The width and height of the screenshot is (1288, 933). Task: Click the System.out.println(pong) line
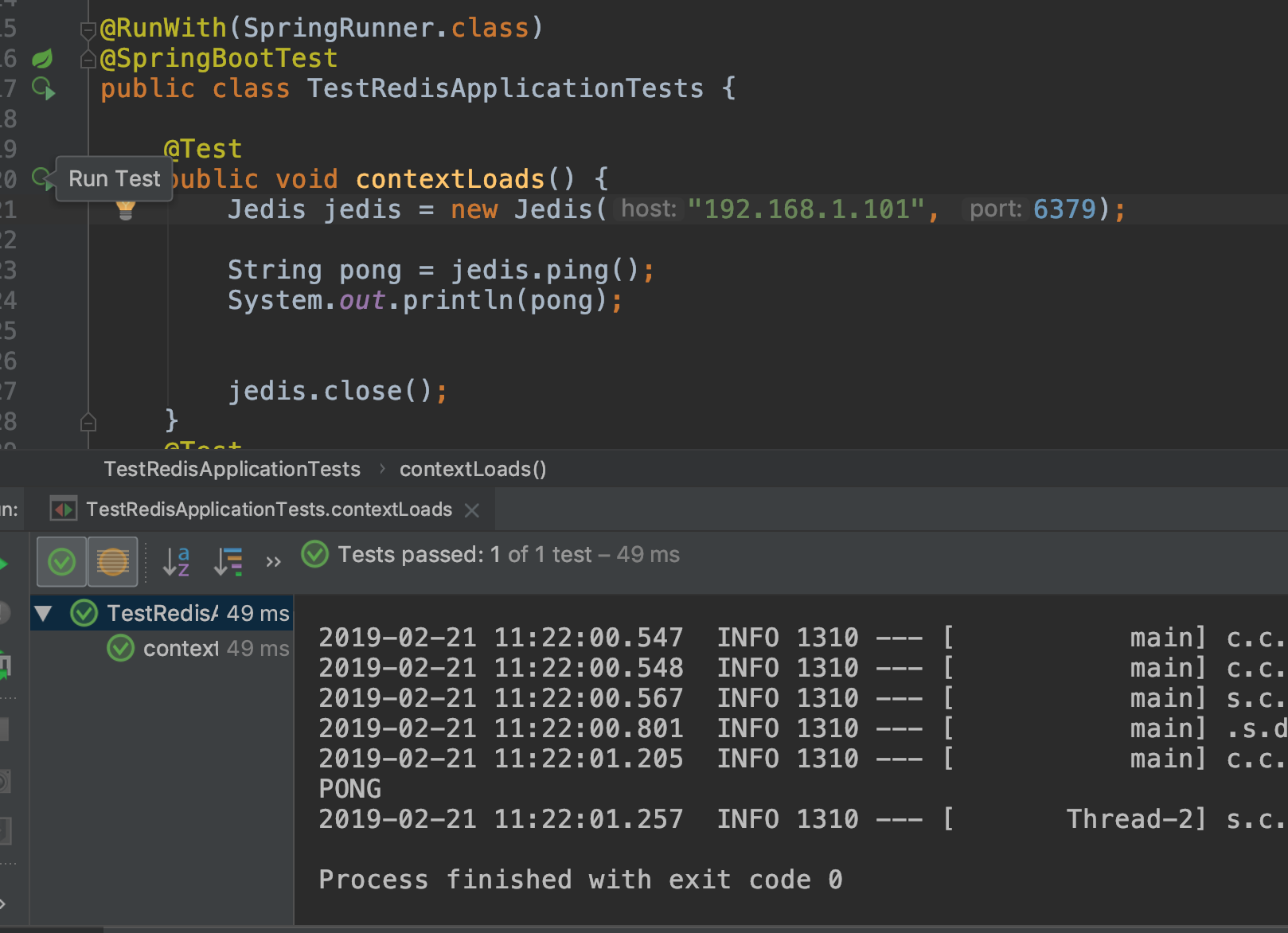(x=425, y=300)
